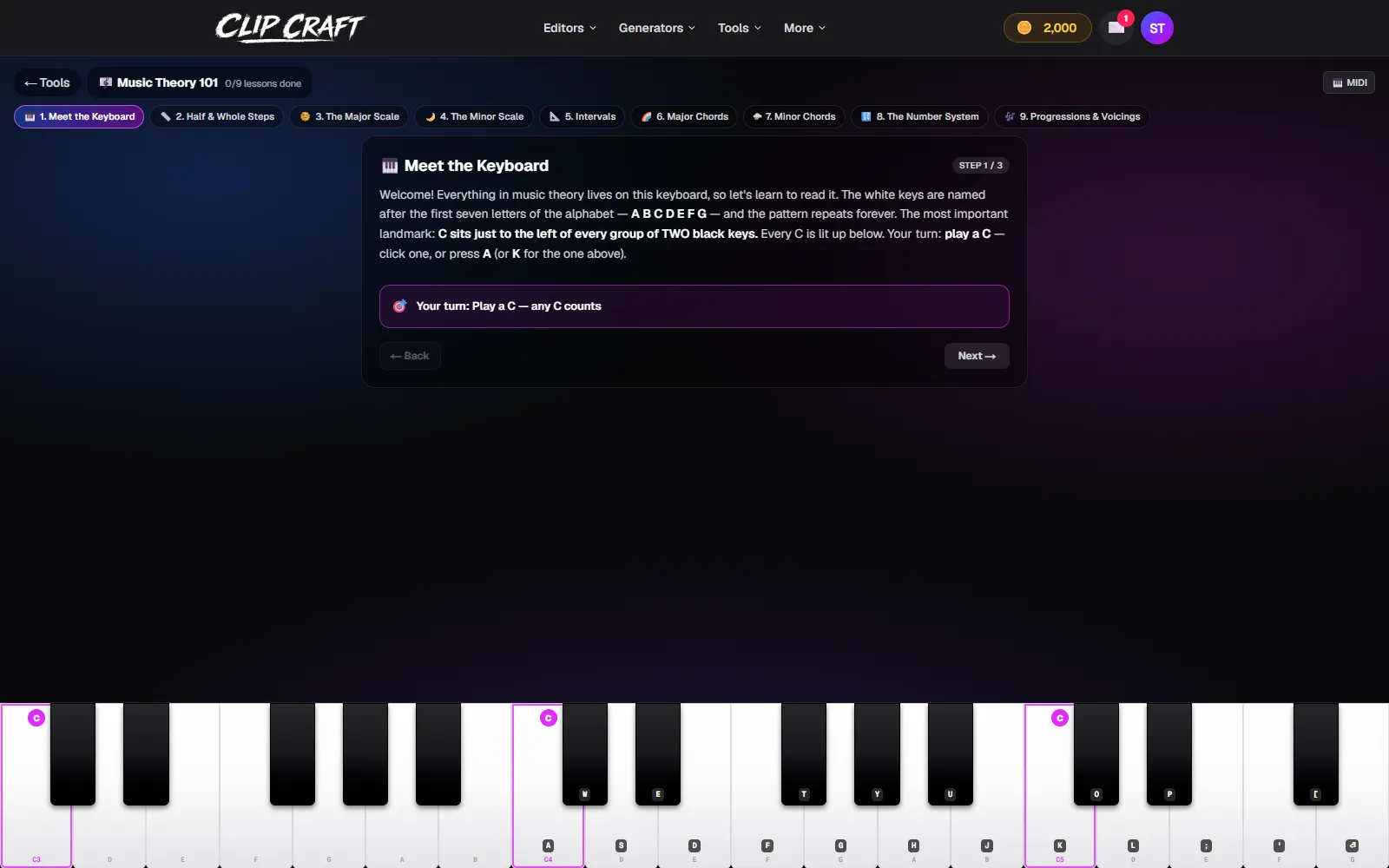Open the MIDI settings button
1389x868 pixels.
(1349, 82)
